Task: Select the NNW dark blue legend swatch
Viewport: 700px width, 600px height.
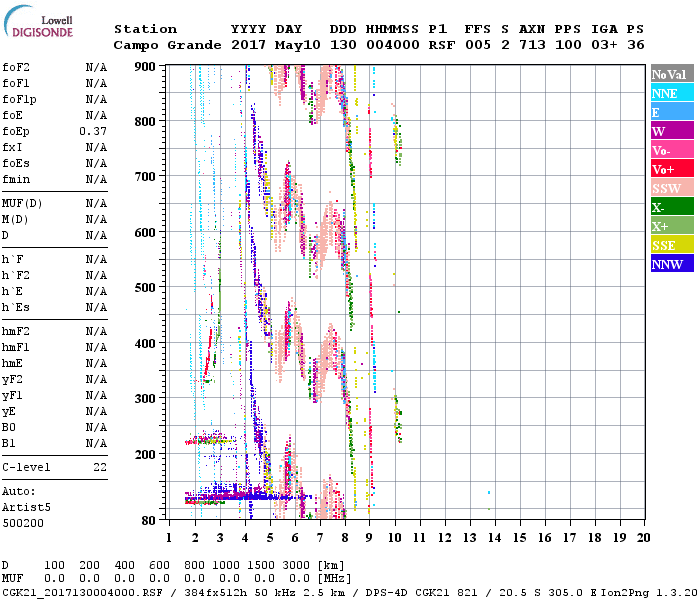Action: pyautogui.click(x=672, y=263)
